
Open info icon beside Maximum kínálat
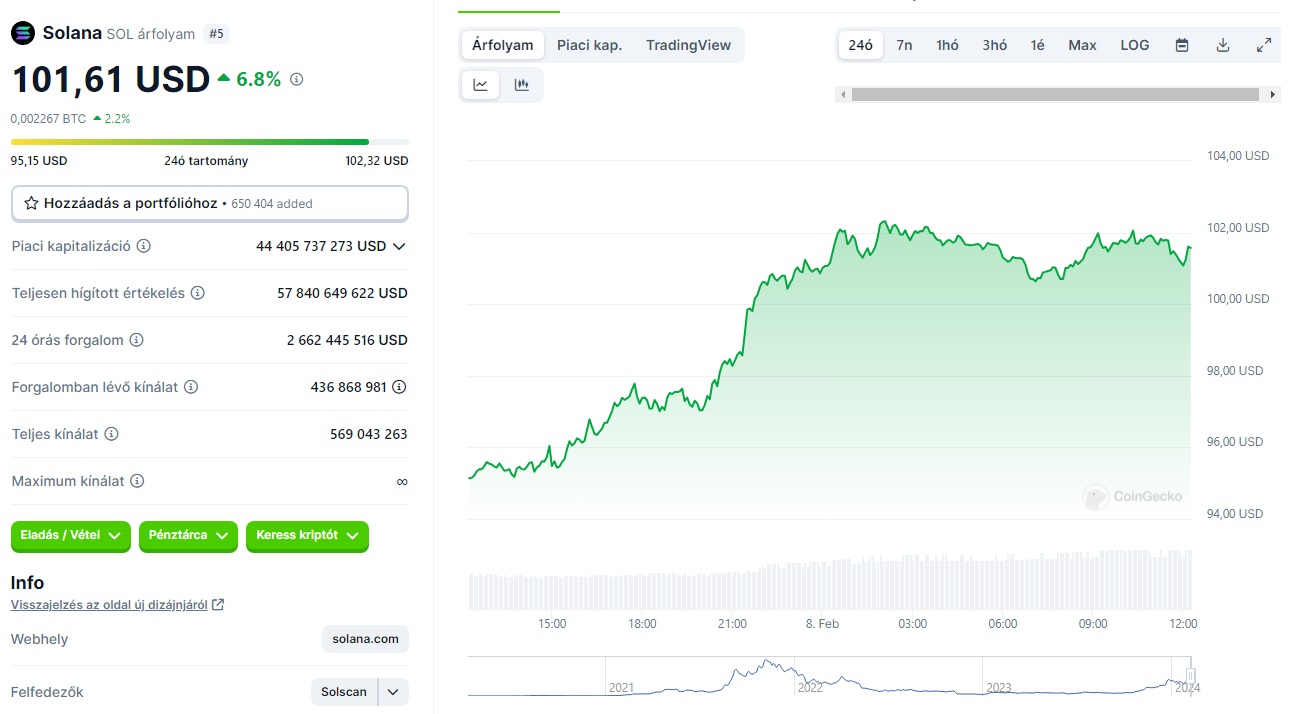point(138,481)
